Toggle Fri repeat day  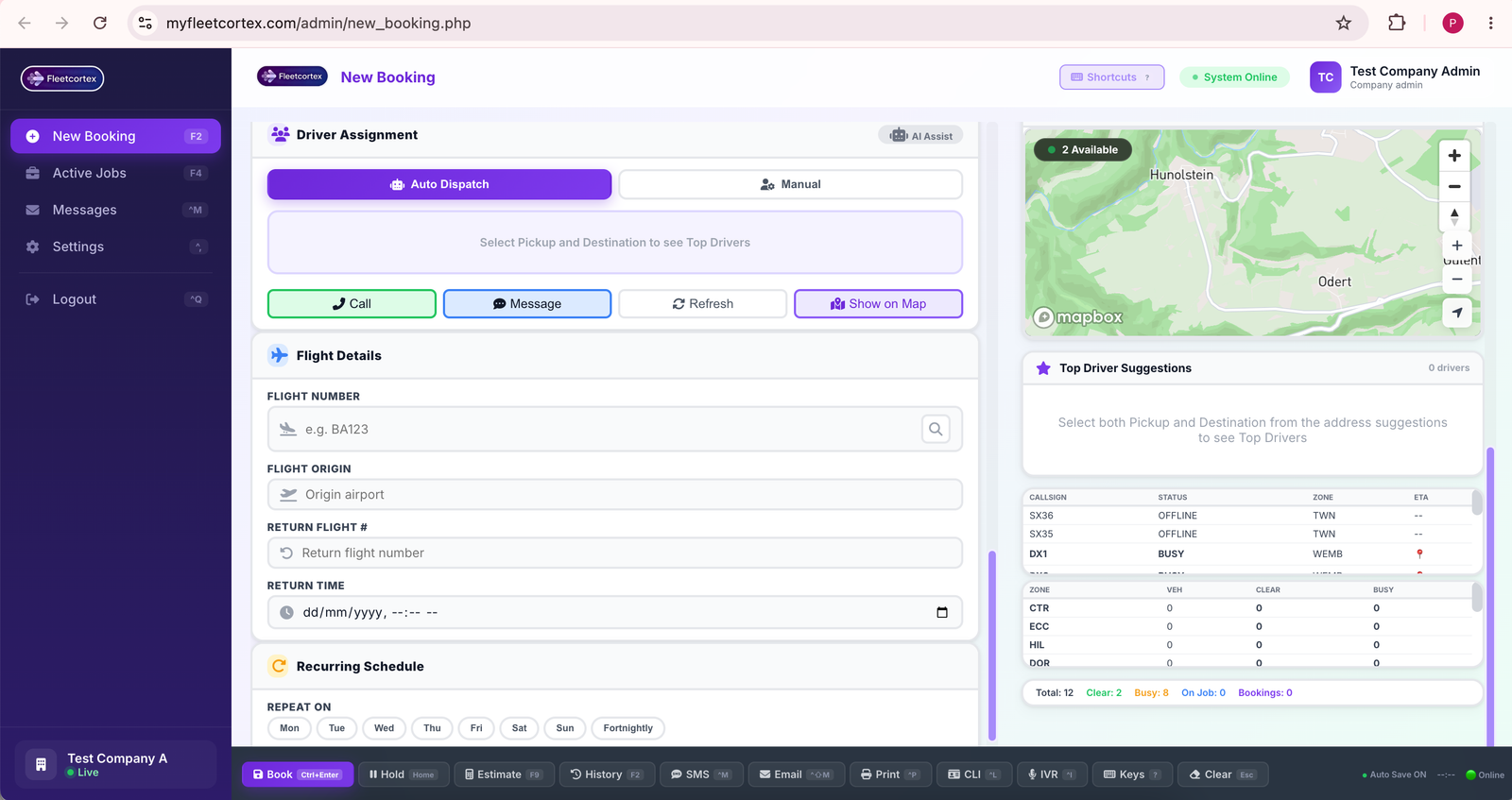click(x=476, y=728)
